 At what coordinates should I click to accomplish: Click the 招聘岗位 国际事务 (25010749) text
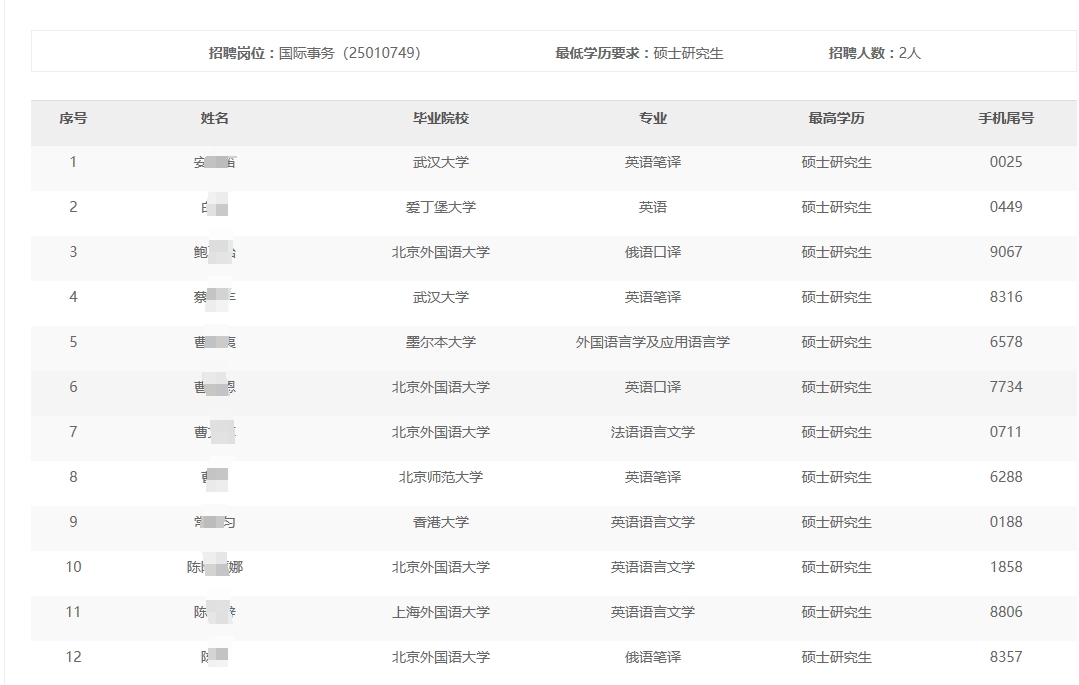click(314, 53)
